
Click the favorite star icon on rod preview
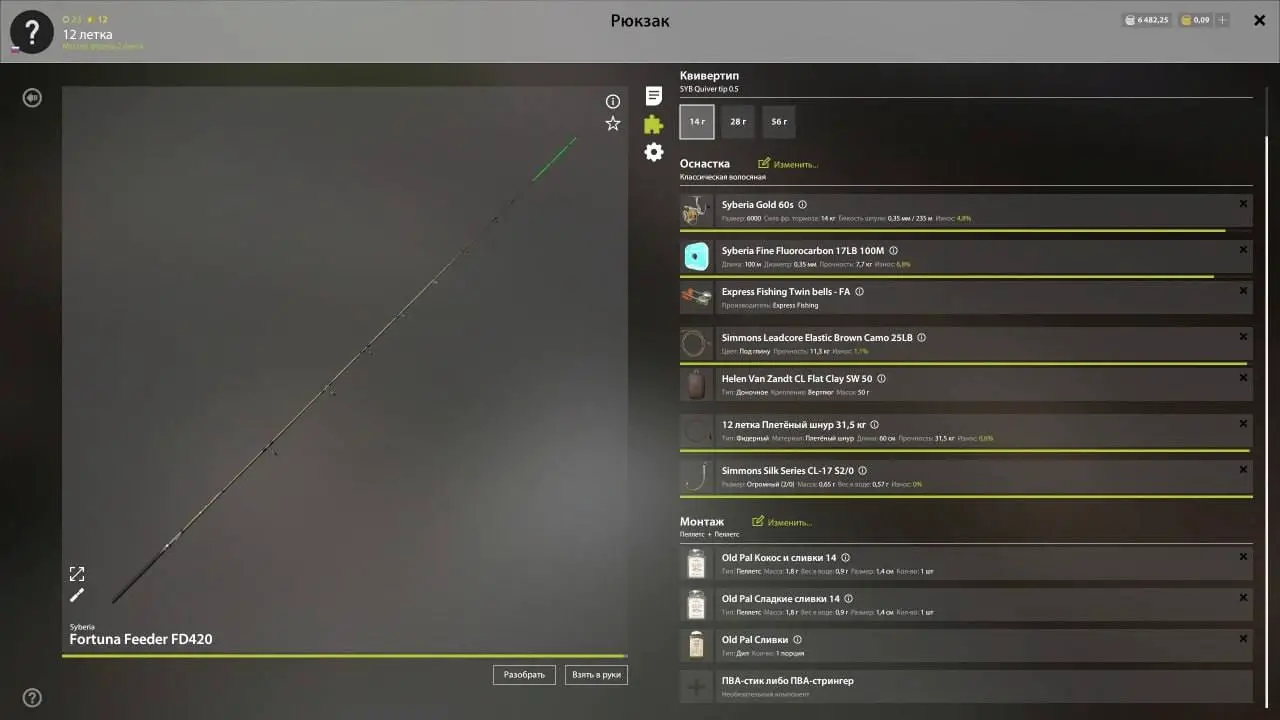point(613,123)
